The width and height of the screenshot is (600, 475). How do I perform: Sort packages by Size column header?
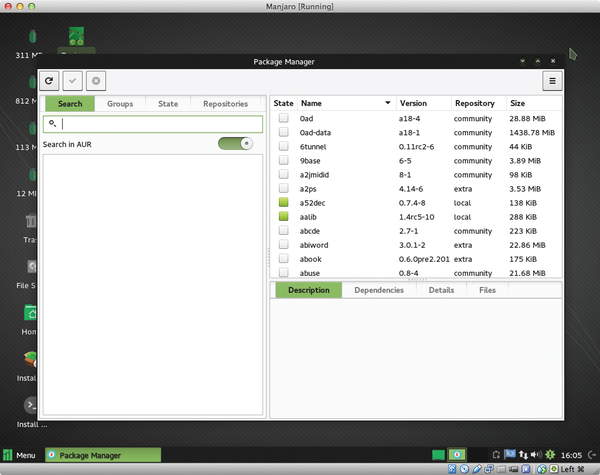click(534, 103)
